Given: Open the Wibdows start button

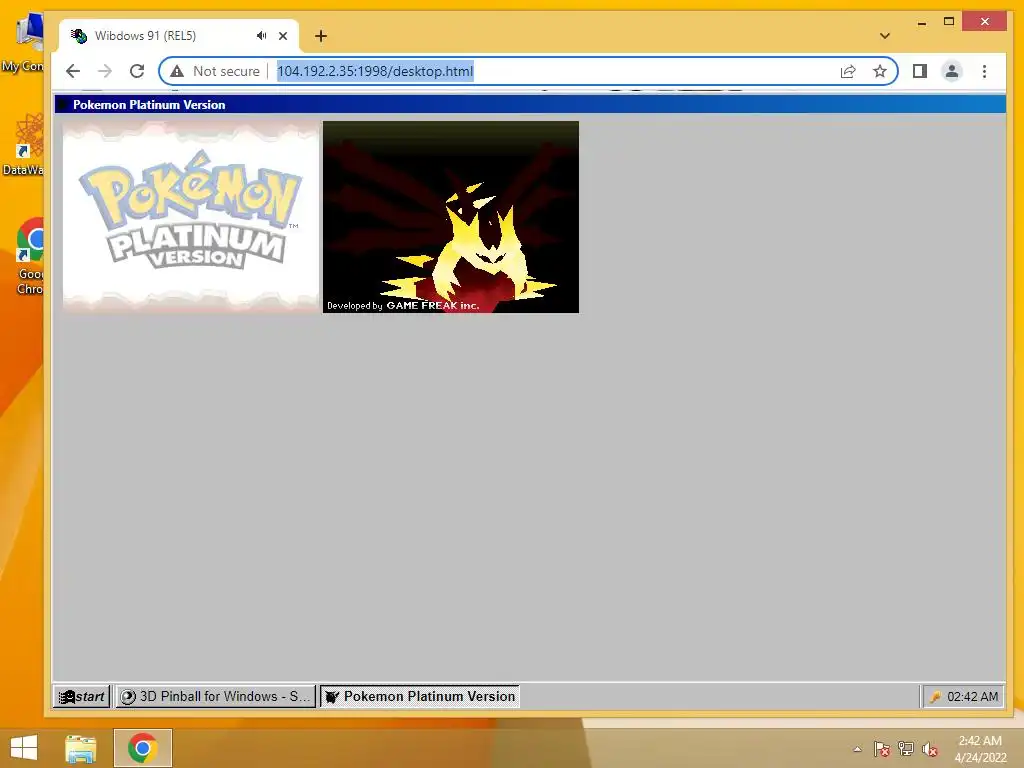Looking at the screenshot, I should click(x=82, y=696).
